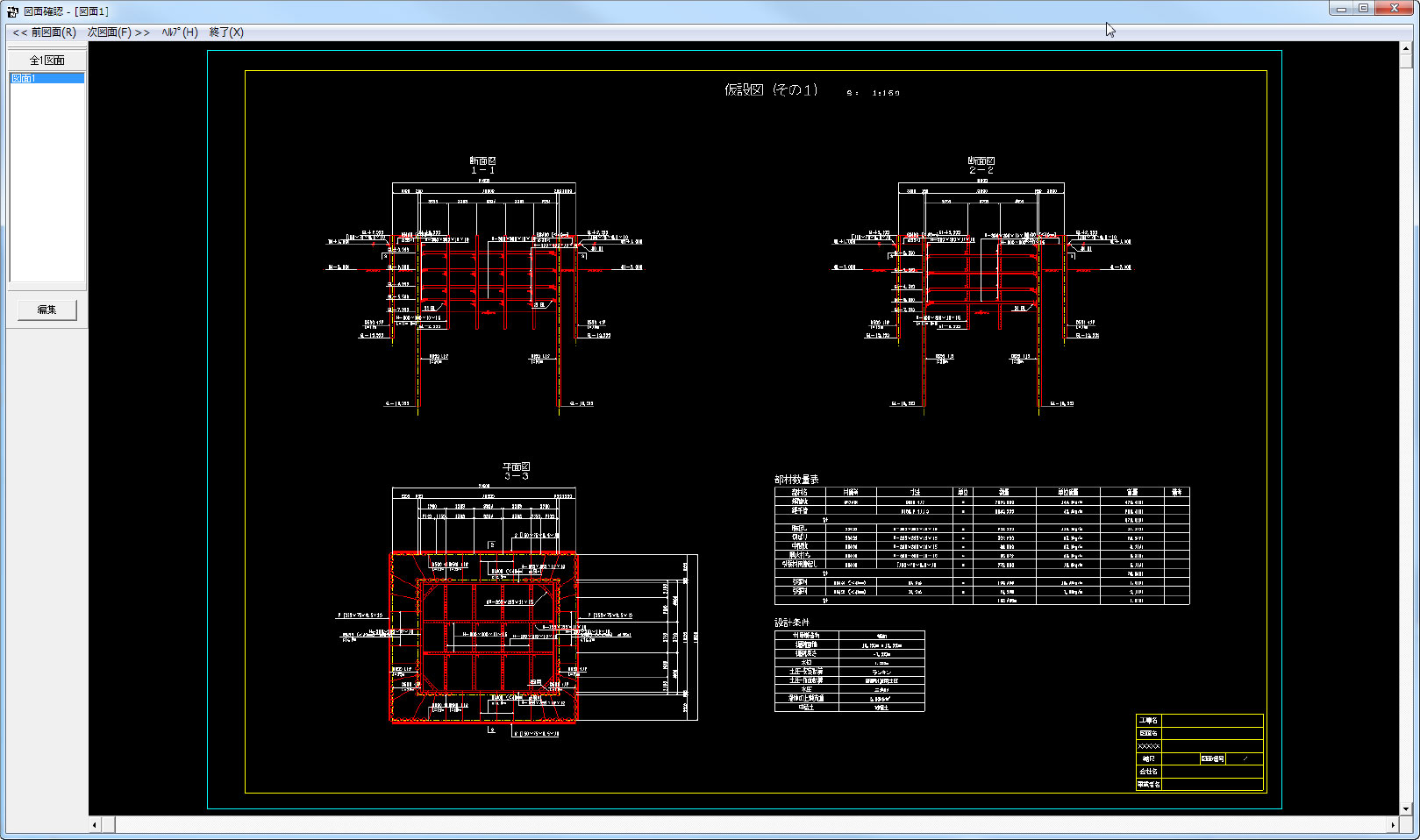Click the 断面図 2-2 section label
The image size is (1420, 840).
tap(981, 165)
